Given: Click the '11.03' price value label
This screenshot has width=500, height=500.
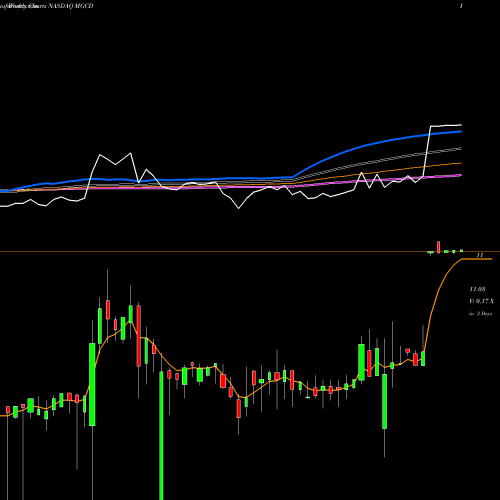Looking at the screenshot, I should [477, 289].
